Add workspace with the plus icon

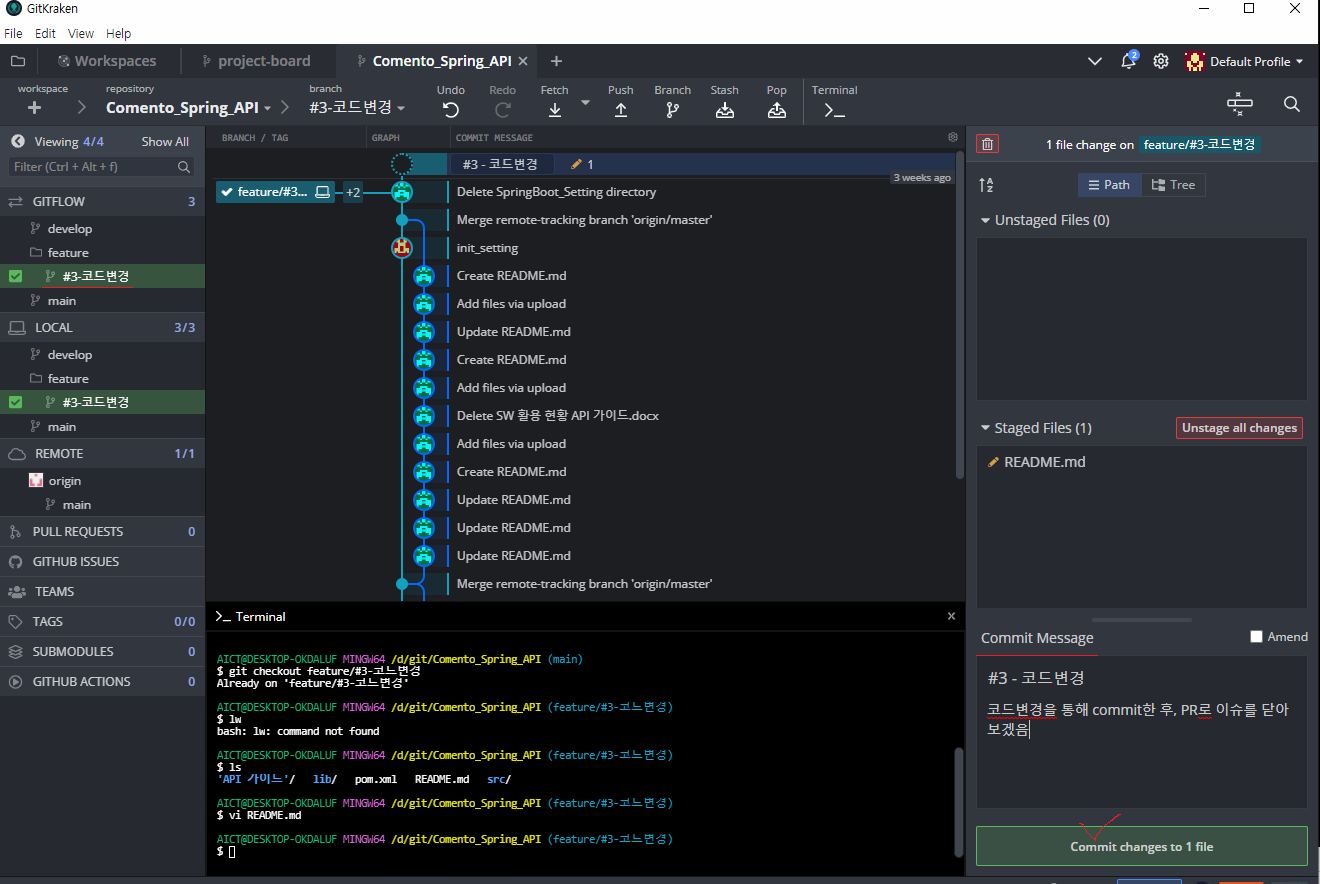(x=35, y=108)
